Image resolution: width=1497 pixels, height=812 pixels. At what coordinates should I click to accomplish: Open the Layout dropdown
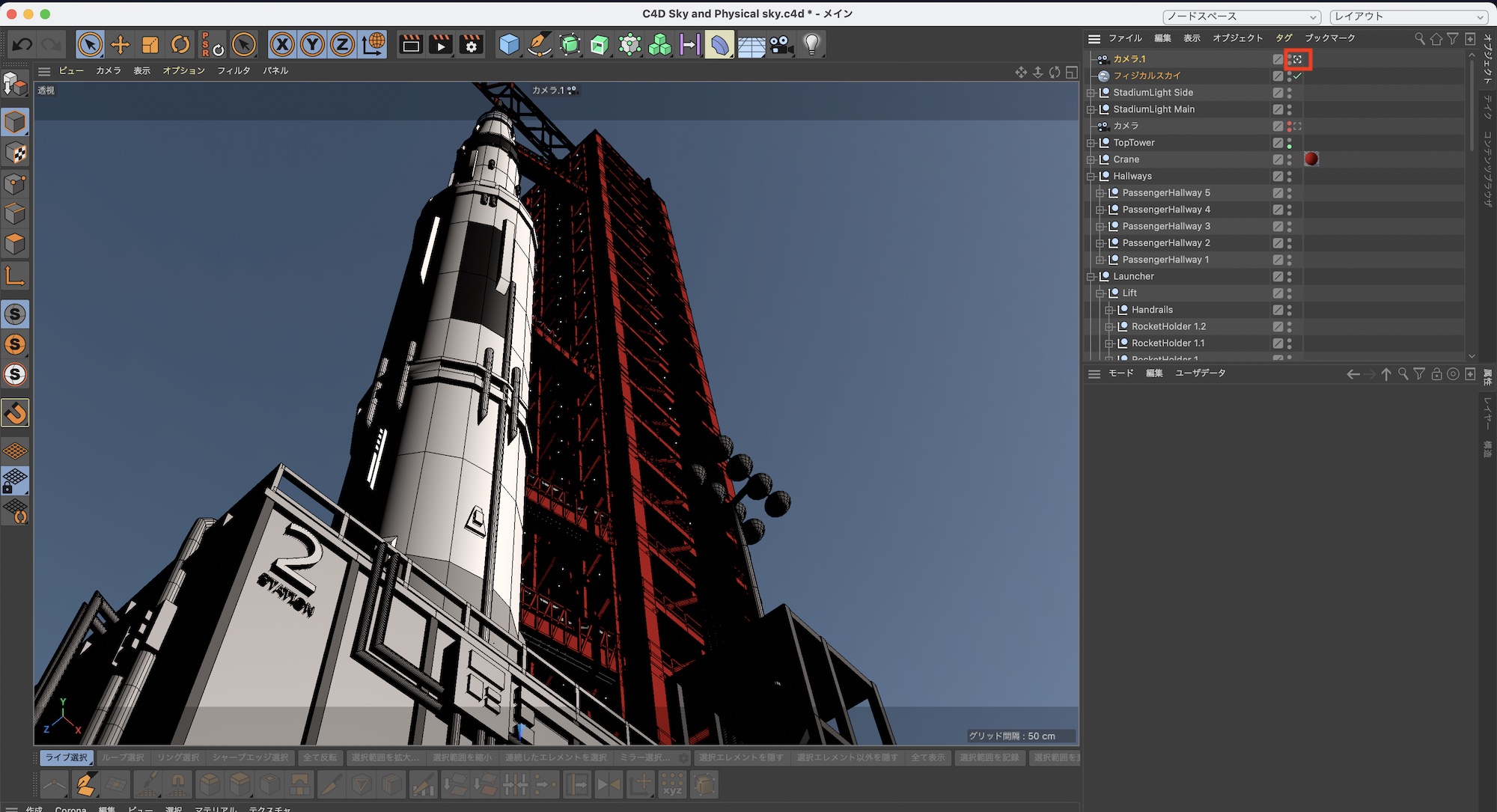click(x=1408, y=16)
